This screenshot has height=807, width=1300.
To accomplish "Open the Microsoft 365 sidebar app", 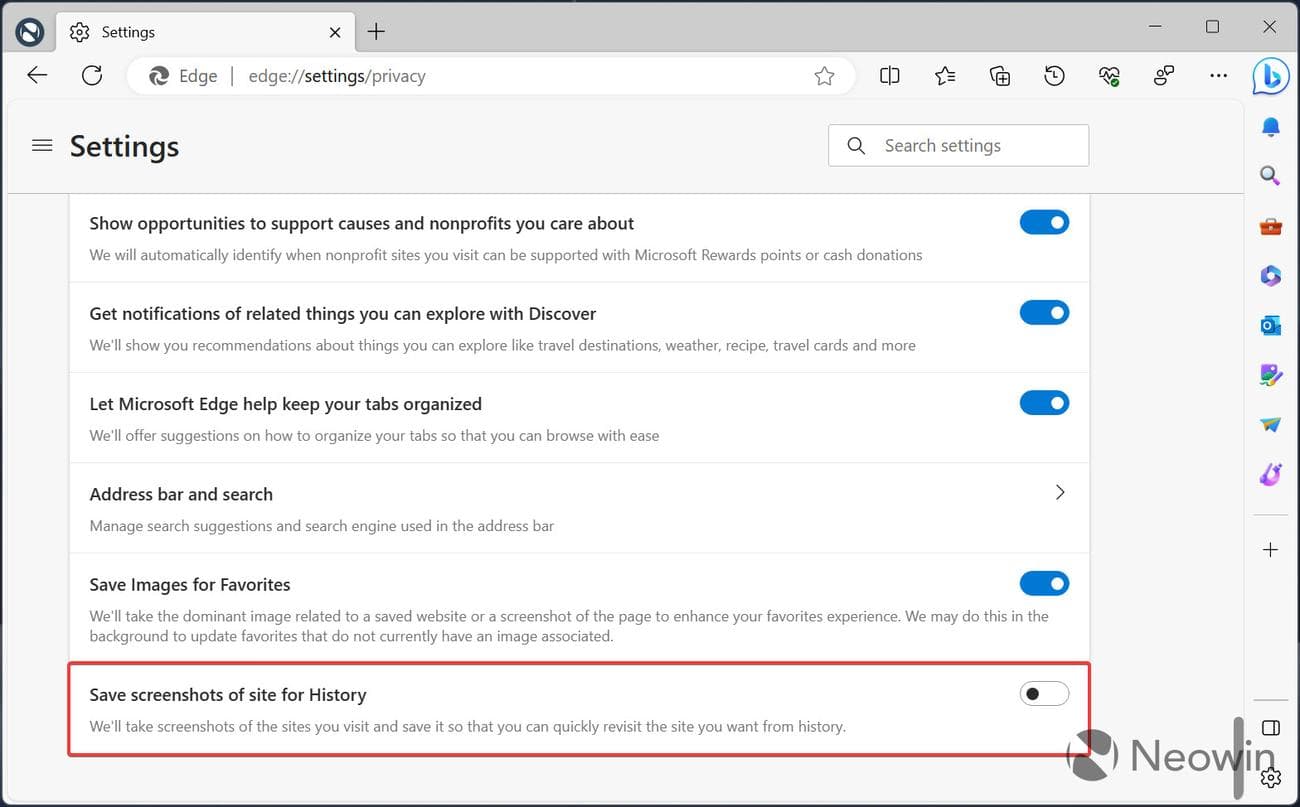I will pyautogui.click(x=1270, y=275).
